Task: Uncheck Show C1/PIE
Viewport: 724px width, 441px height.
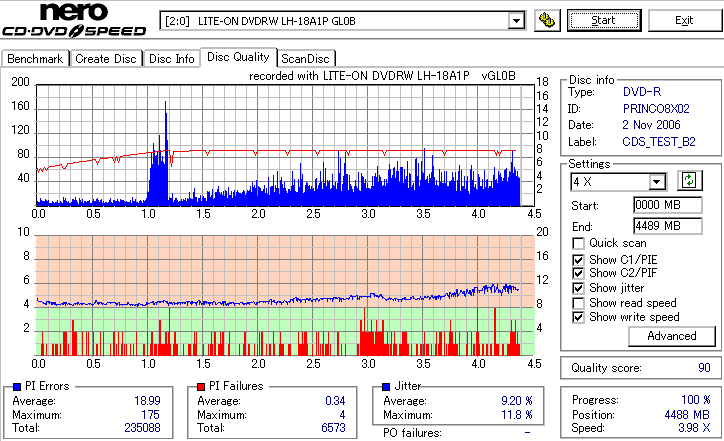Action: tap(578, 260)
